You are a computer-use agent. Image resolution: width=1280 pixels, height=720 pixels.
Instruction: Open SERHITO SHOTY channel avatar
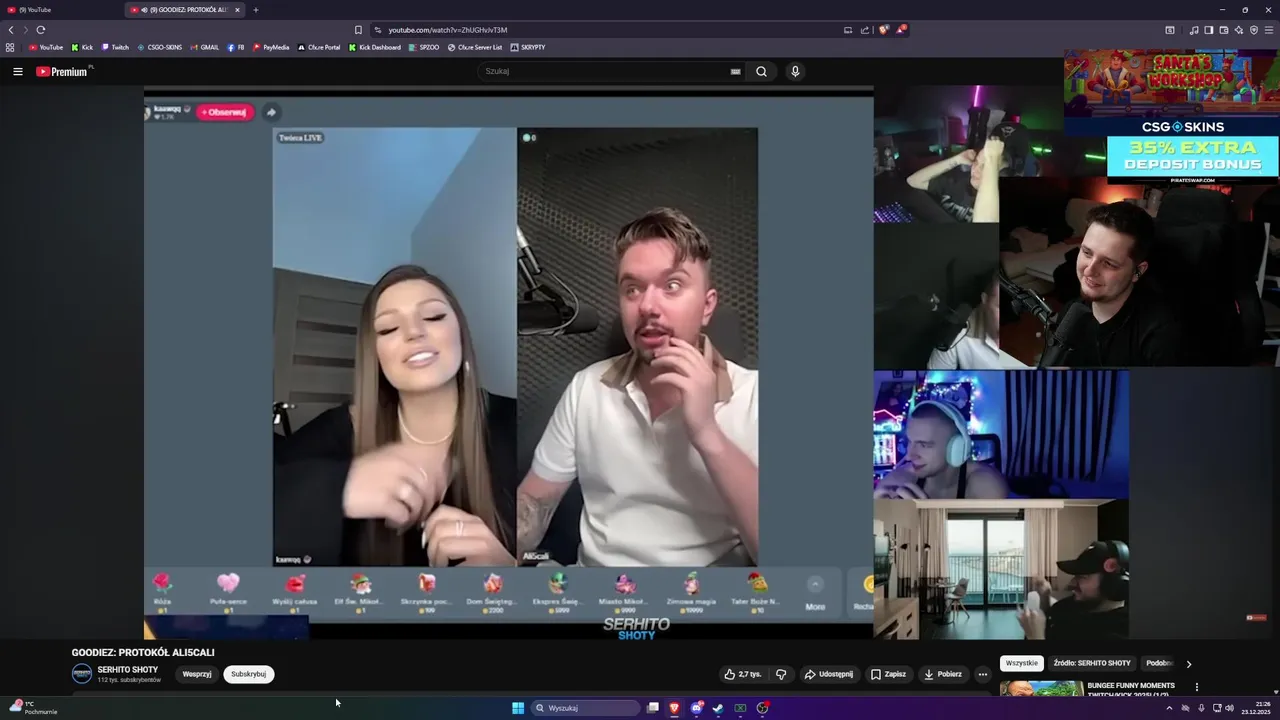[82, 674]
